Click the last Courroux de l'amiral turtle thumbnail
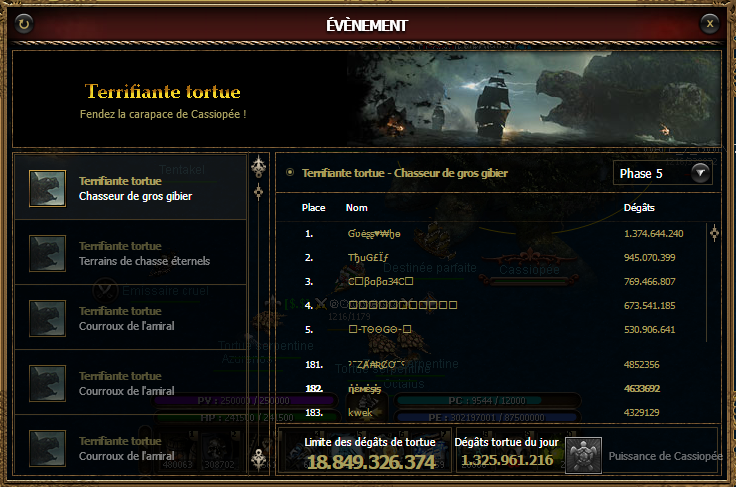 [47, 449]
